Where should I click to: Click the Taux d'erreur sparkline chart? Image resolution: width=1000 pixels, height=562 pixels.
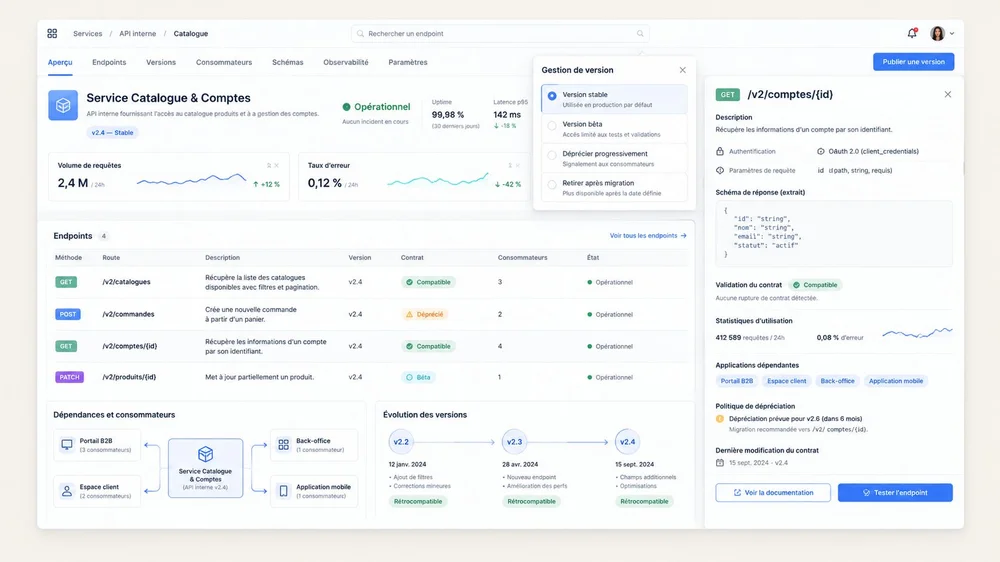click(x=438, y=180)
